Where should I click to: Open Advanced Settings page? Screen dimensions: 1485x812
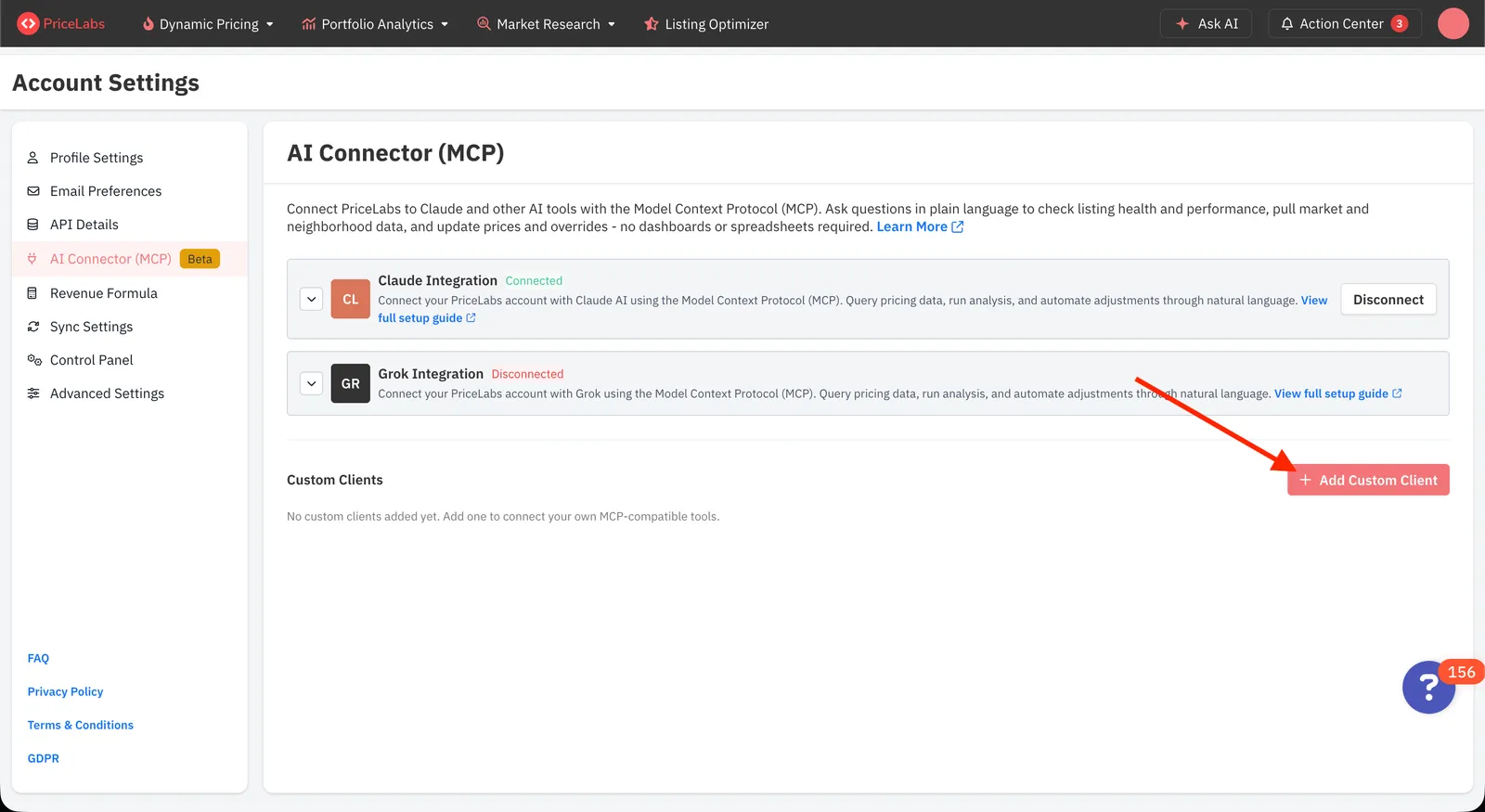coord(107,393)
